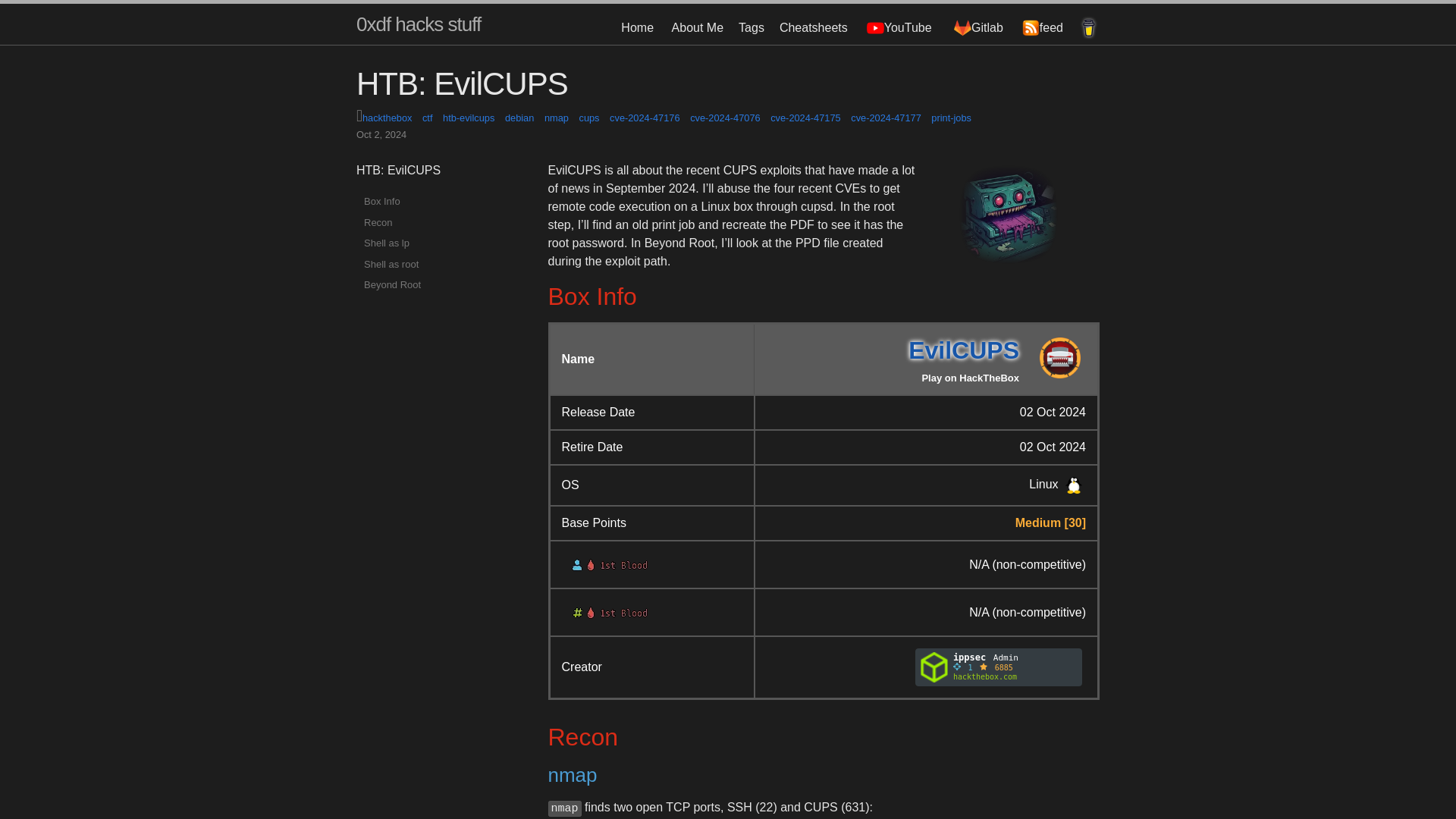Screen dimensions: 1456x819
Task: Click the Creator row label
Action: [x=581, y=667]
